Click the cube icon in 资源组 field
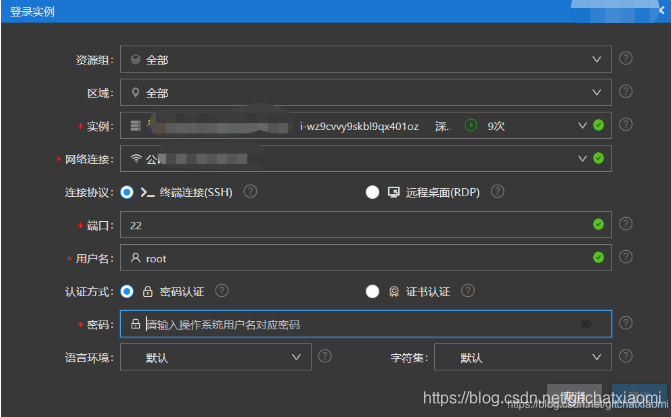The image size is (671, 417). (136, 60)
